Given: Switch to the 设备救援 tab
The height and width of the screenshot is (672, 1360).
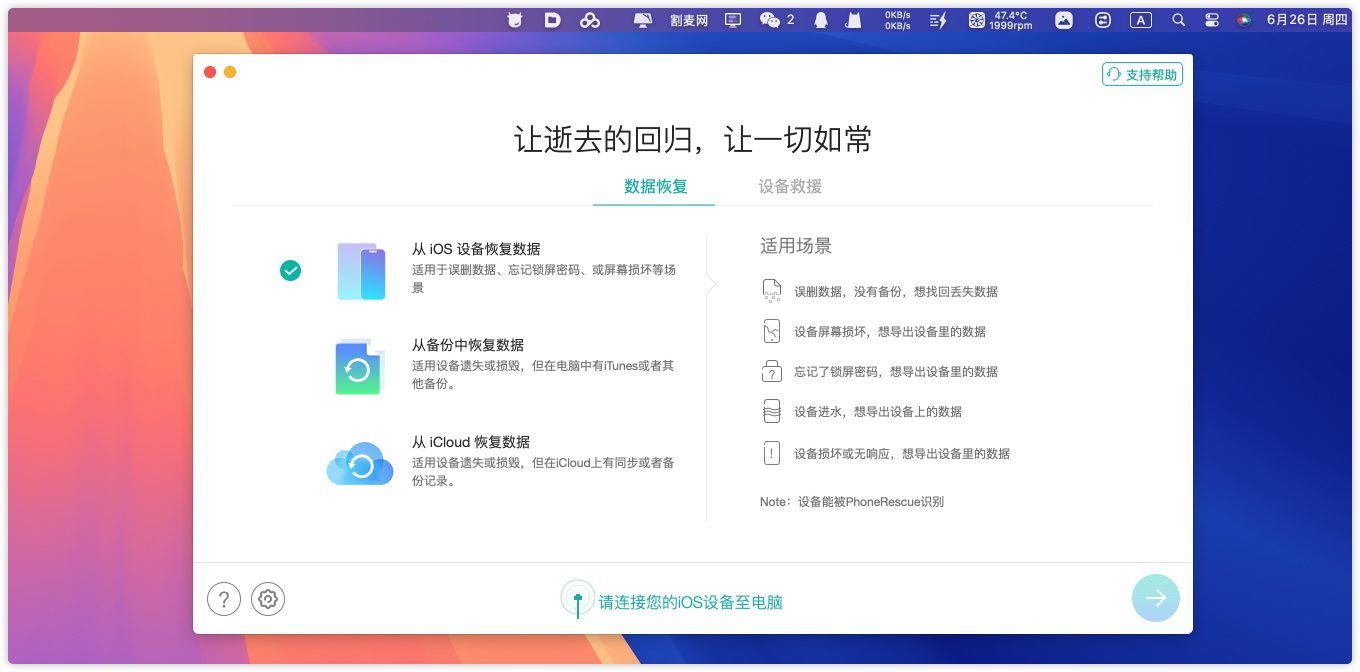Looking at the screenshot, I should click(x=790, y=187).
